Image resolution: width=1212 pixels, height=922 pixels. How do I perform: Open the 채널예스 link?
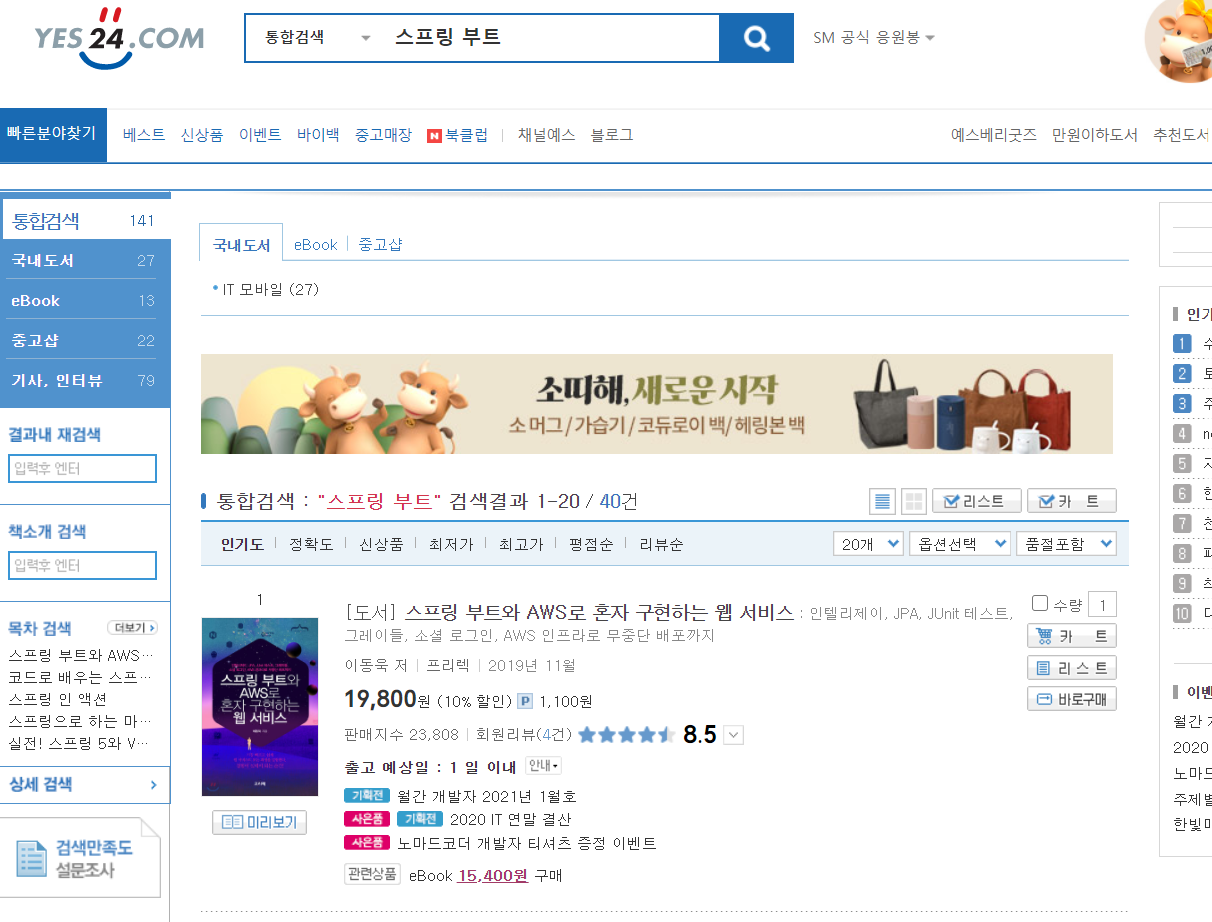(x=546, y=135)
